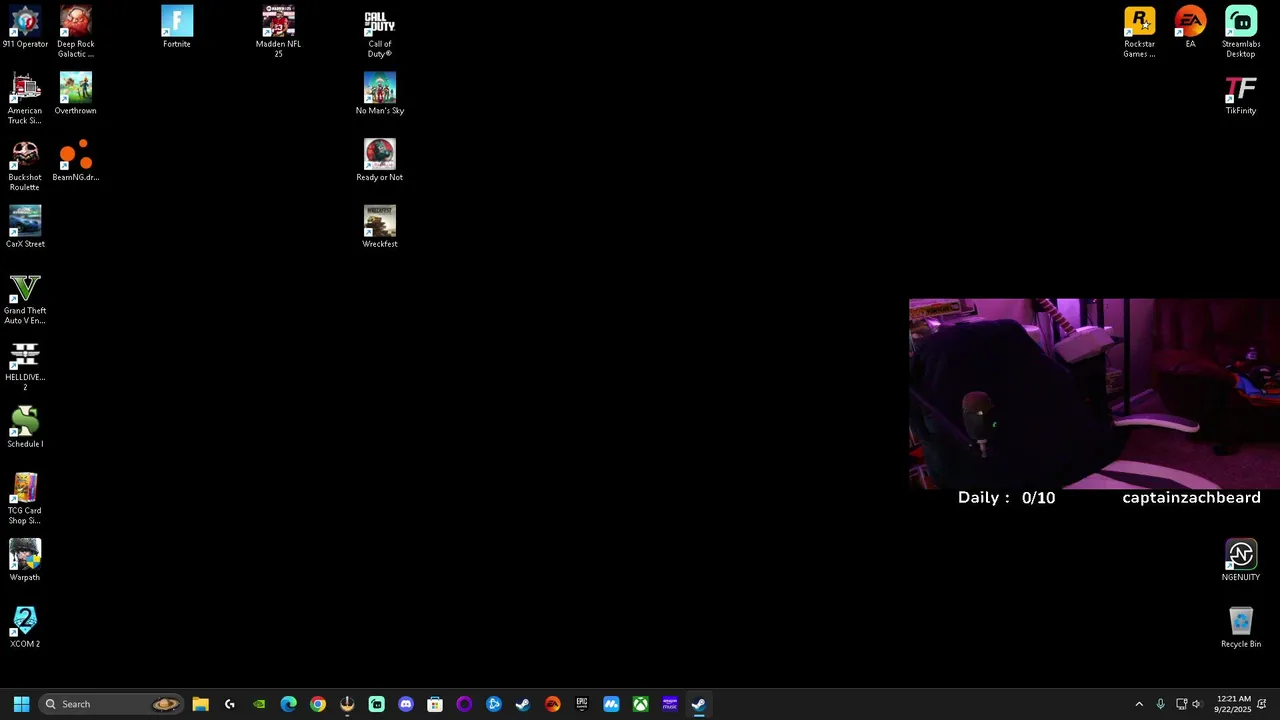Select the BeamNG.drive desktop shortcut
The width and height of the screenshot is (1280, 720).
tap(76, 161)
